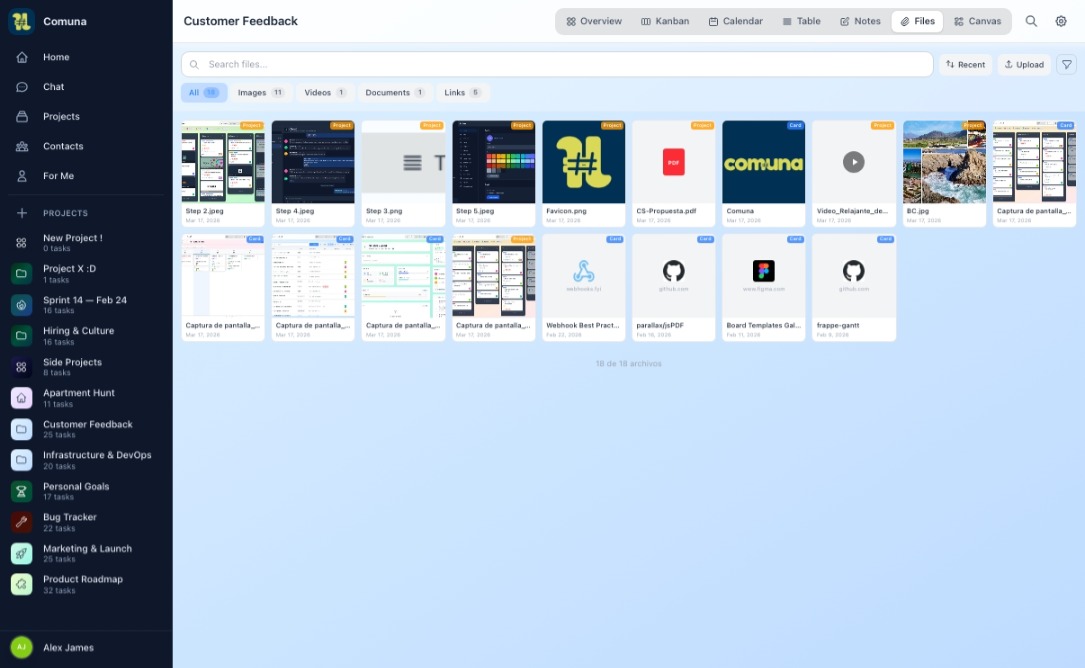Click the Upload button
Viewport: 1085px width, 668px height.
pyautogui.click(x=1023, y=65)
